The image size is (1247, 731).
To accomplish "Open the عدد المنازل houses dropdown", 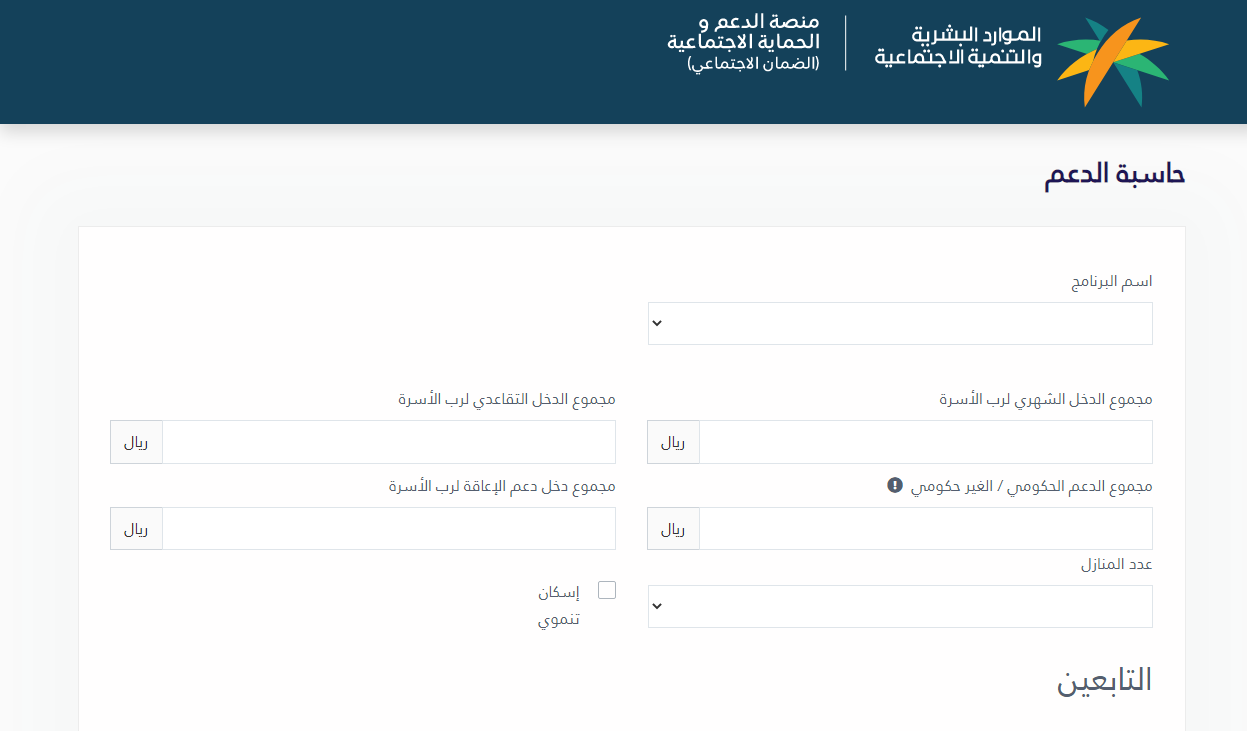I will click(x=900, y=606).
